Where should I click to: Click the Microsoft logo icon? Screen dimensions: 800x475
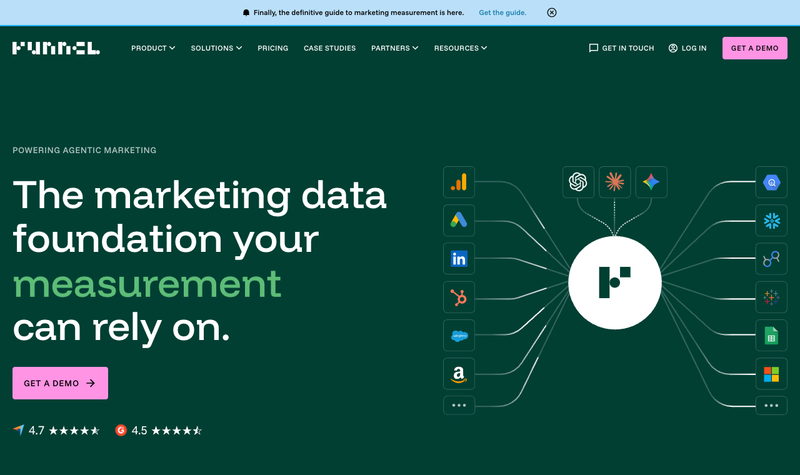[x=771, y=373]
